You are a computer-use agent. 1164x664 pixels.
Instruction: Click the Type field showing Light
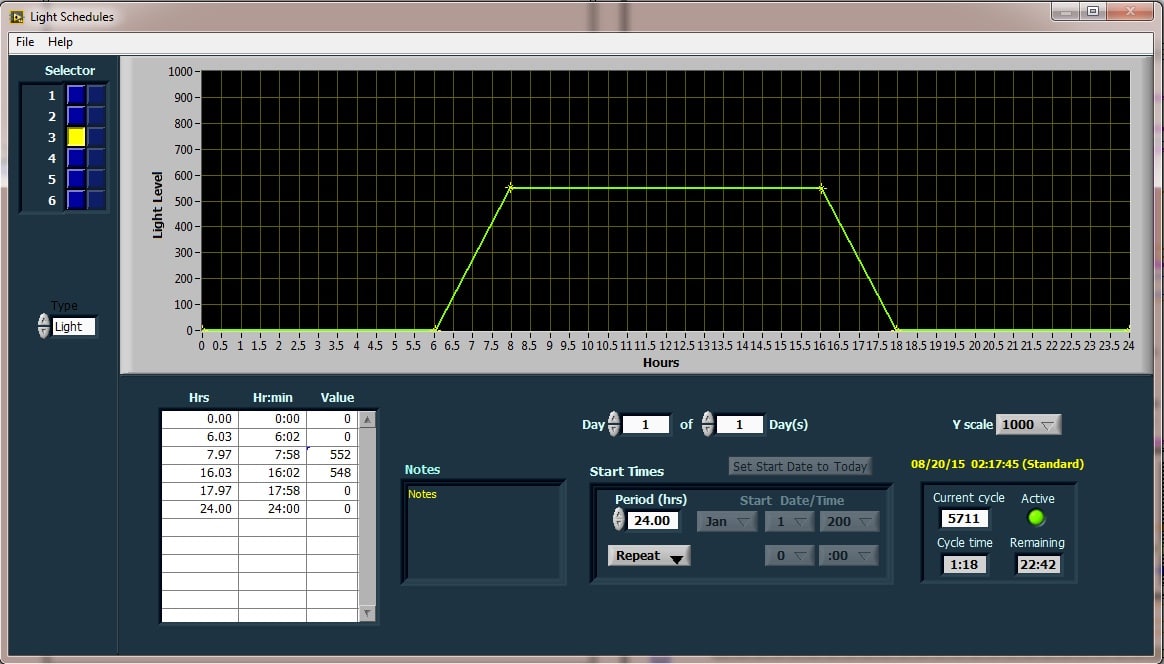[x=73, y=326]
